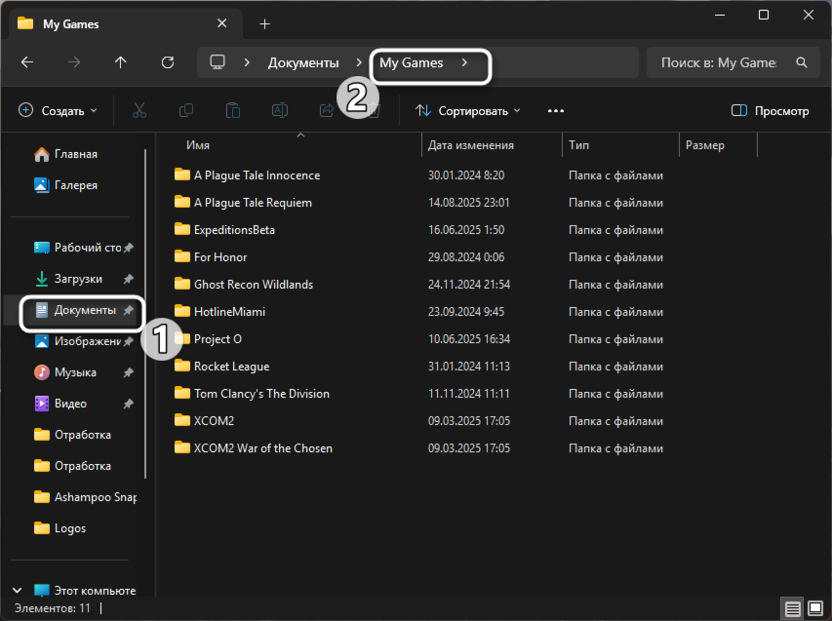The image size is (832, 621).
Task: Open more options ellipsis menu
Action: (556, 111)
